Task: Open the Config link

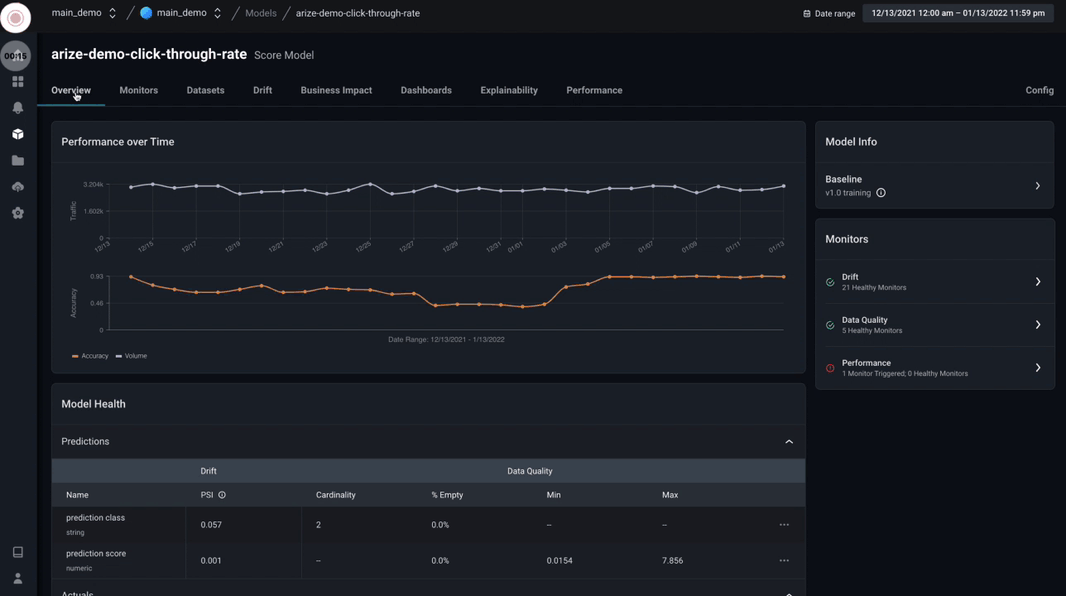Action: click(1039, 90)
